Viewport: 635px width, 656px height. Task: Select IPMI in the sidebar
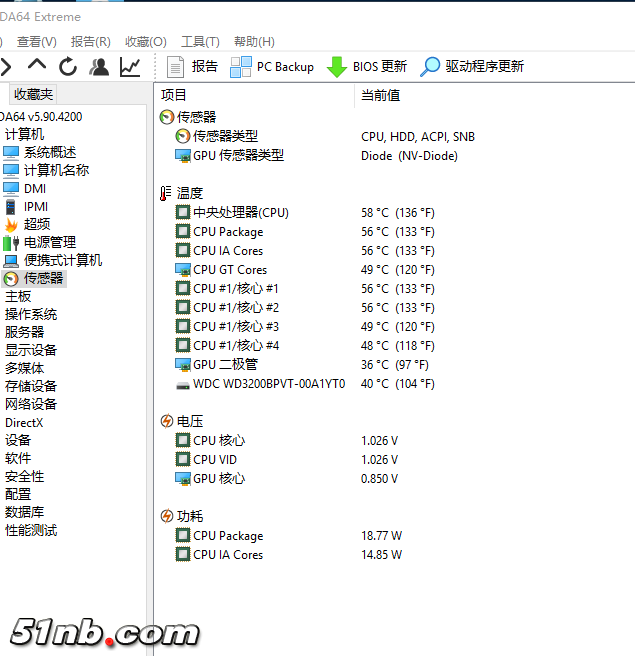(26, 207)
